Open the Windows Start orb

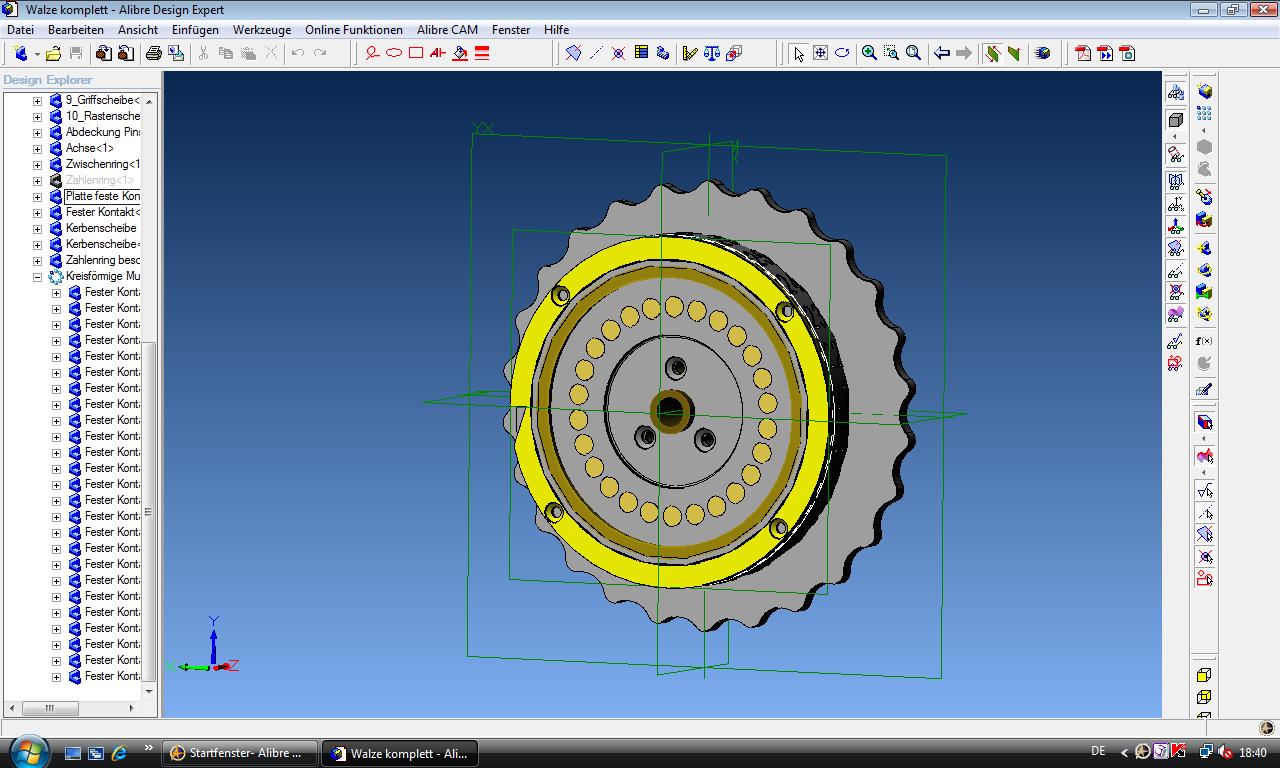pyautogui.click(x=27, y=751)
